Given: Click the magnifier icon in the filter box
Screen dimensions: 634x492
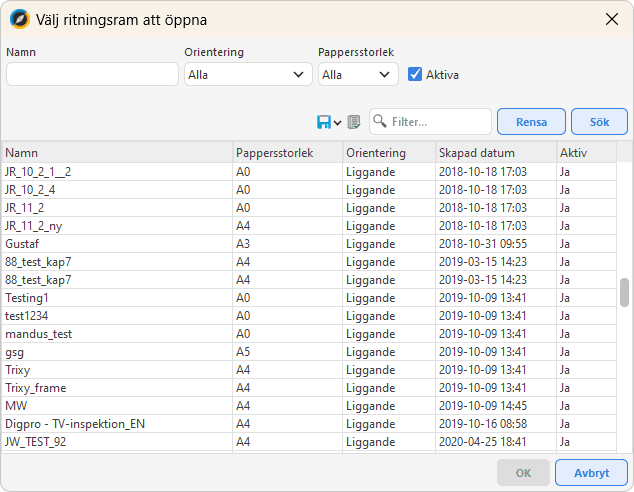Looking at the screenshot, I should coord(380,122).
